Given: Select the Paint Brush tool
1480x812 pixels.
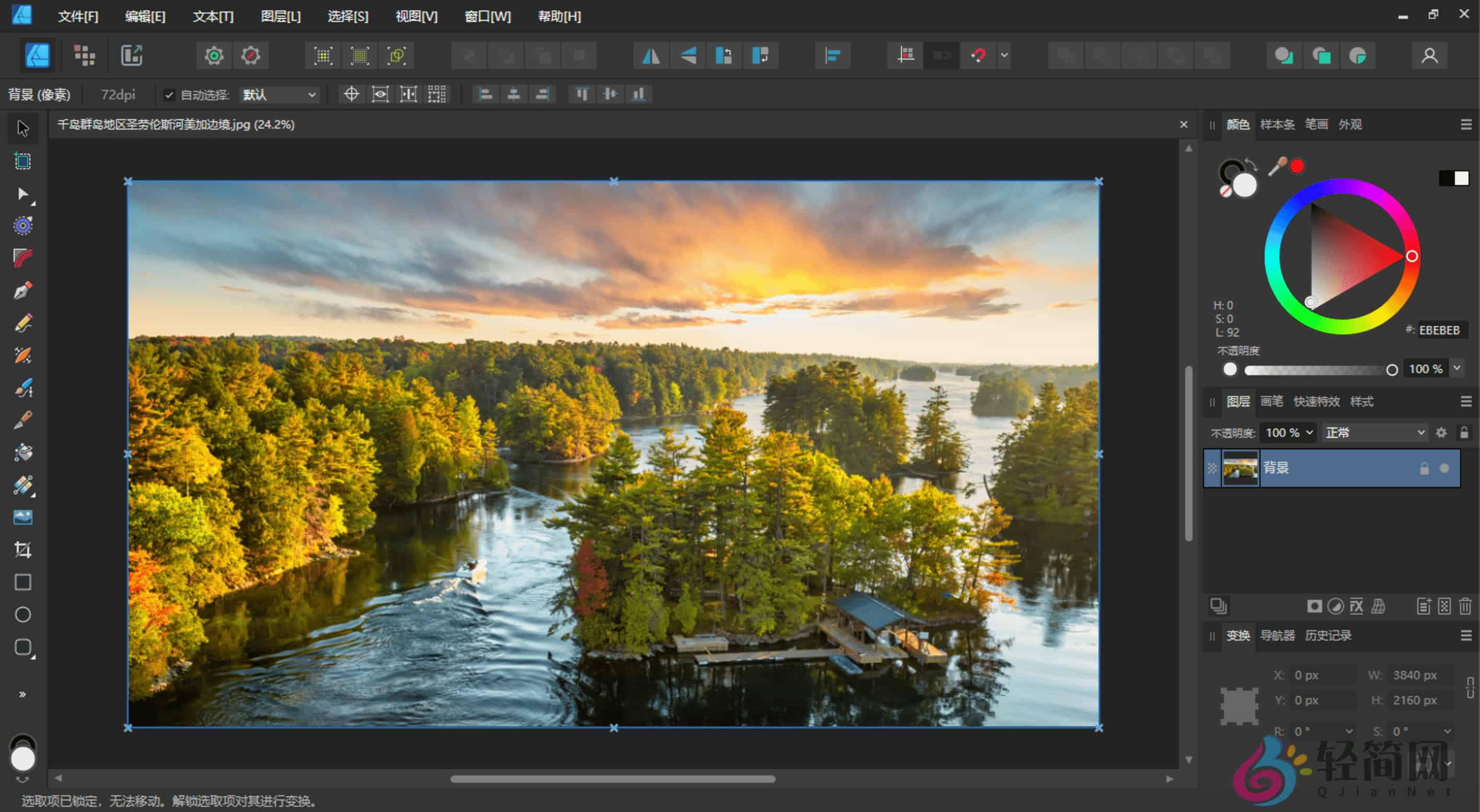Looking at the screenshot, I should 23,387.
